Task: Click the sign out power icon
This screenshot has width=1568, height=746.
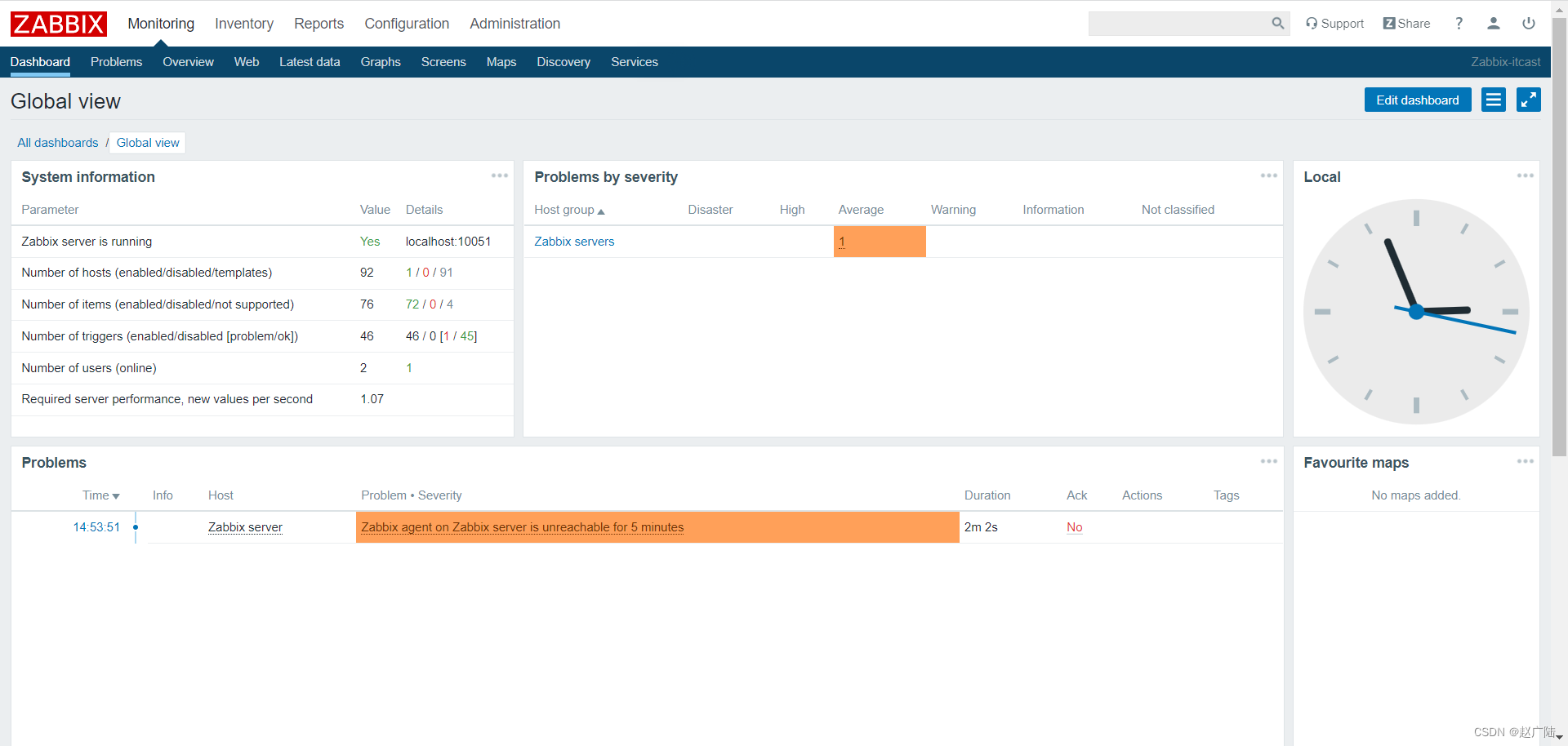Action: [1529, 24]
